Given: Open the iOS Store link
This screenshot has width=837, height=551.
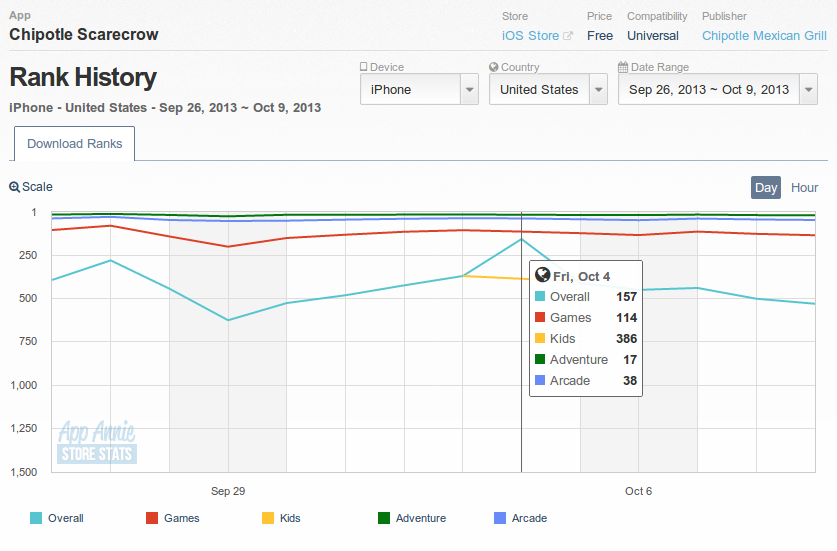Looking at the screenshot, I should (530, 36).
